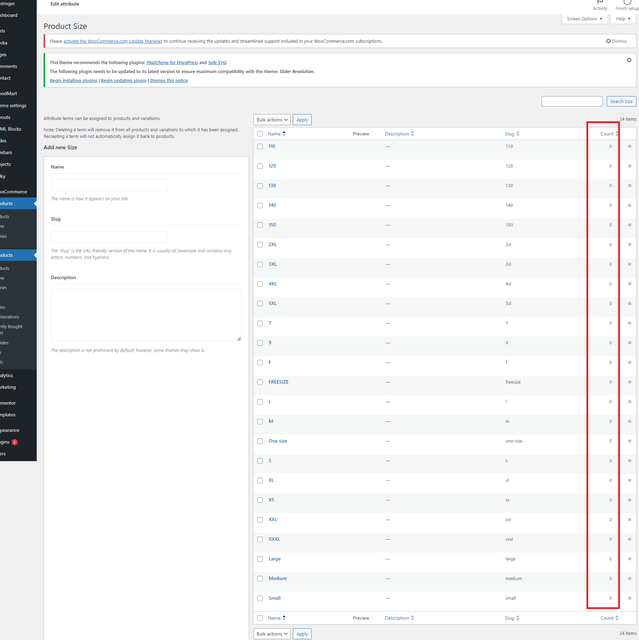Open the bottom Bulk actions dropdown
Screen dimensions: 639x640
tap(272, 634)
